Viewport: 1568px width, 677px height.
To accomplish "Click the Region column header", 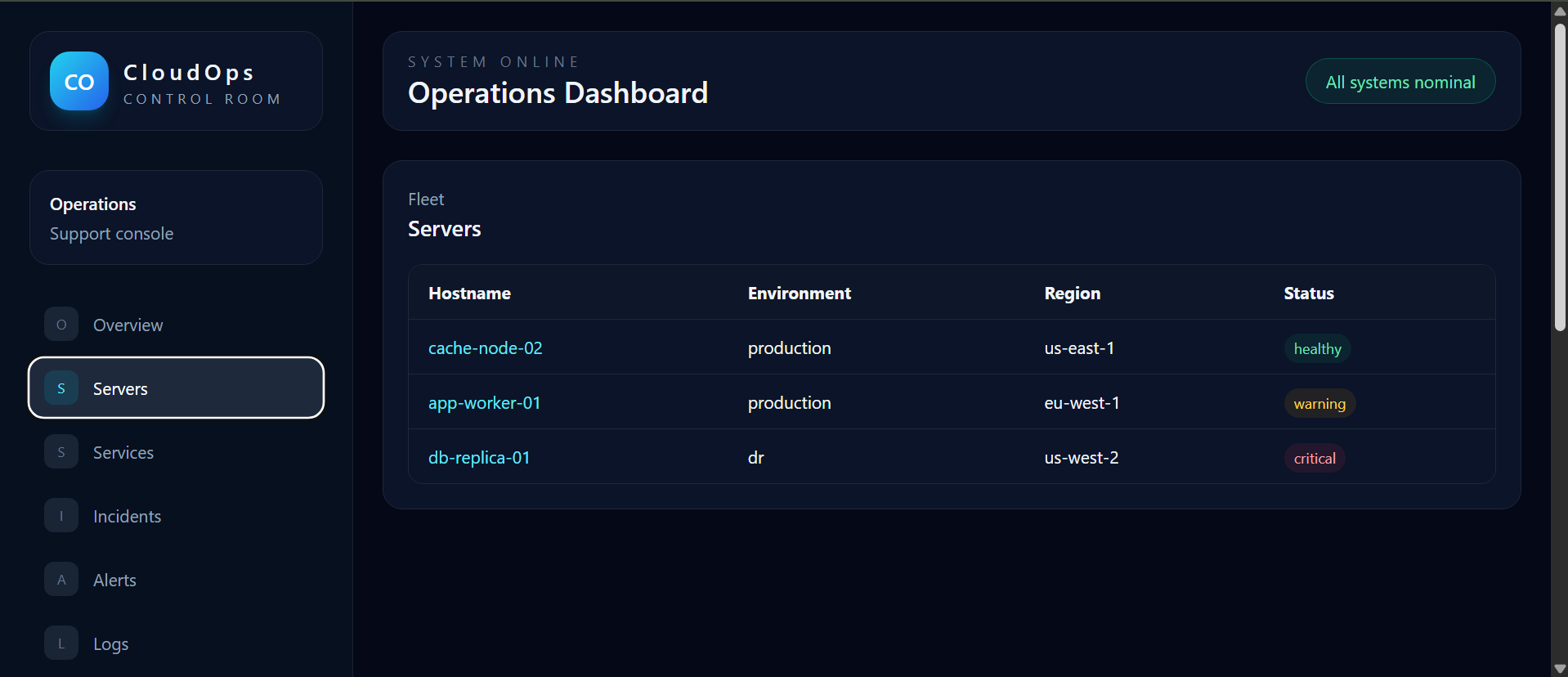I will (1072, 293).
